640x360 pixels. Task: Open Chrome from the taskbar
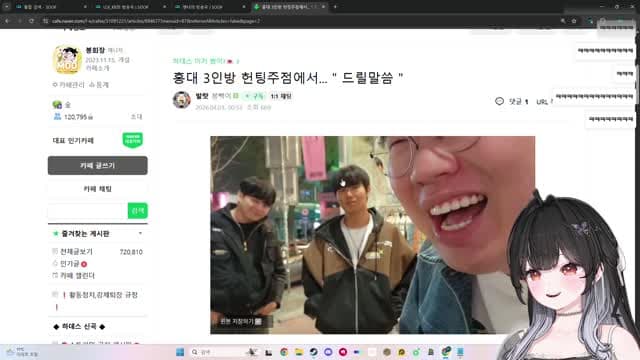[x=284, y=352]
